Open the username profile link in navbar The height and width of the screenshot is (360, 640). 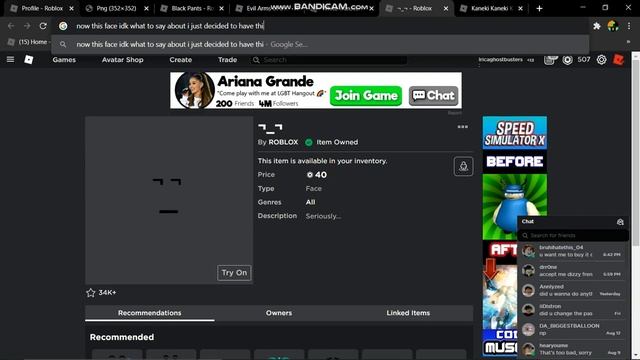pyautogui.click(x=500, y=60)
